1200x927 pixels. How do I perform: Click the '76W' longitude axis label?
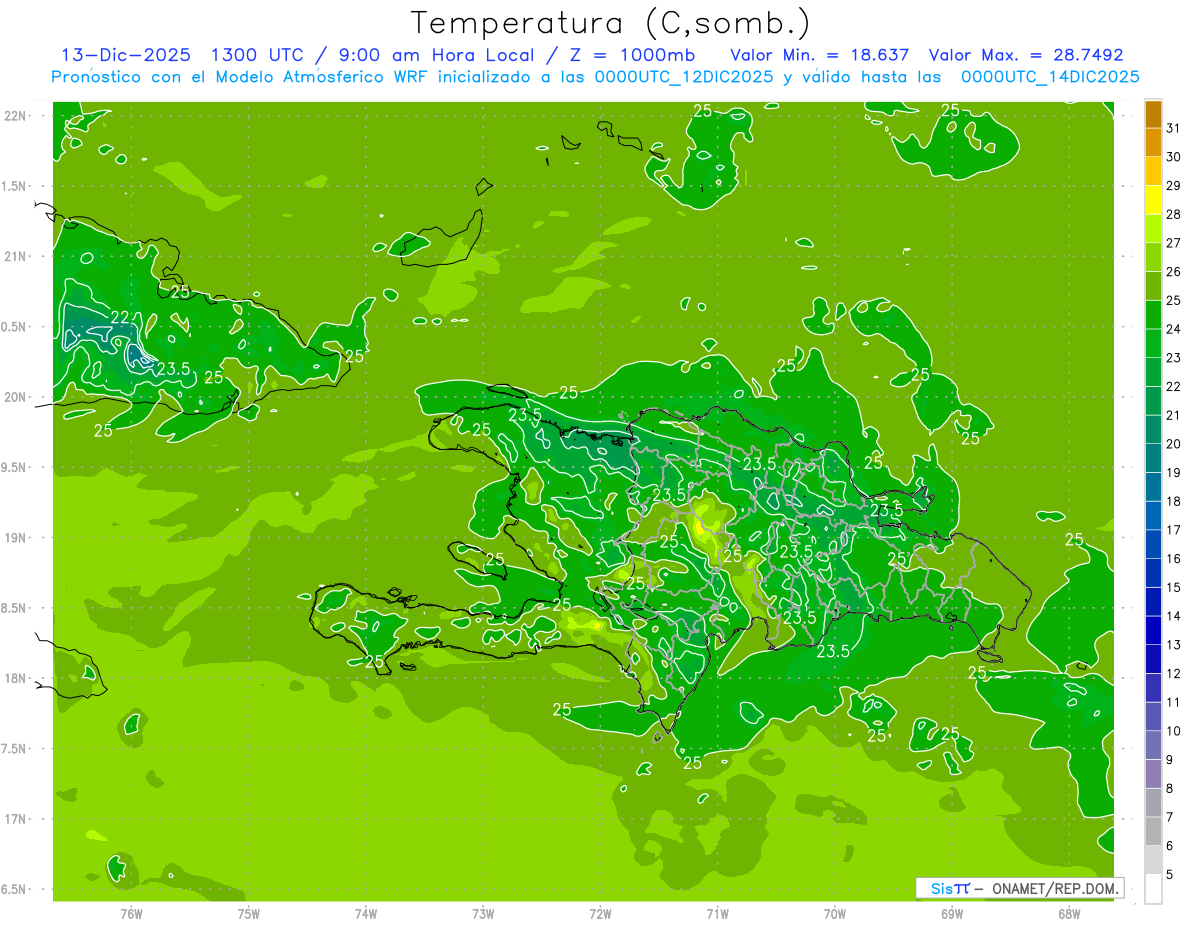click(x=131, y=914)
